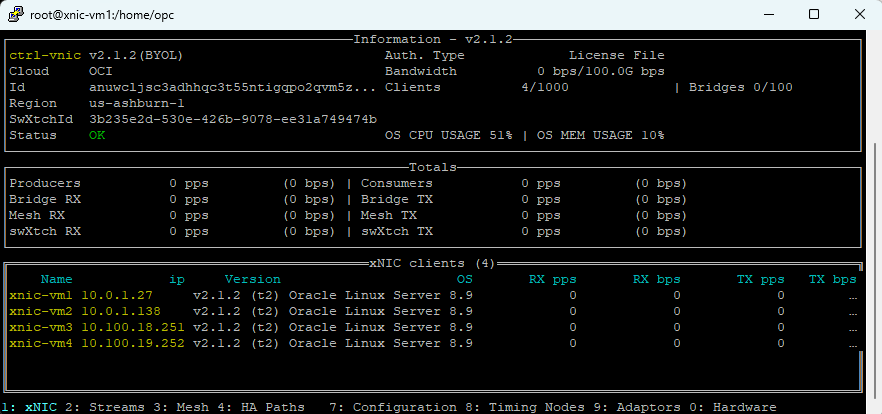
Task: Maximize the terminal window
Action: (x=813, y=15)
